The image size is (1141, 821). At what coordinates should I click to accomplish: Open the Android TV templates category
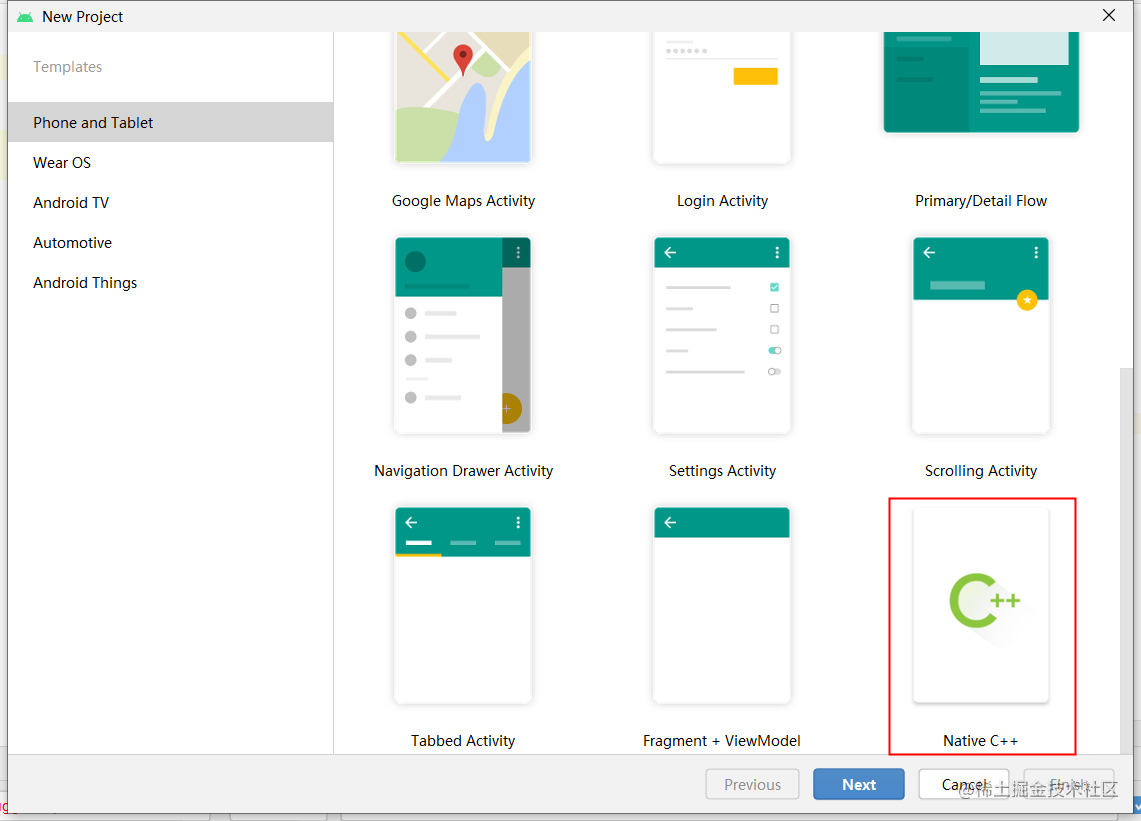coord(171,202)
